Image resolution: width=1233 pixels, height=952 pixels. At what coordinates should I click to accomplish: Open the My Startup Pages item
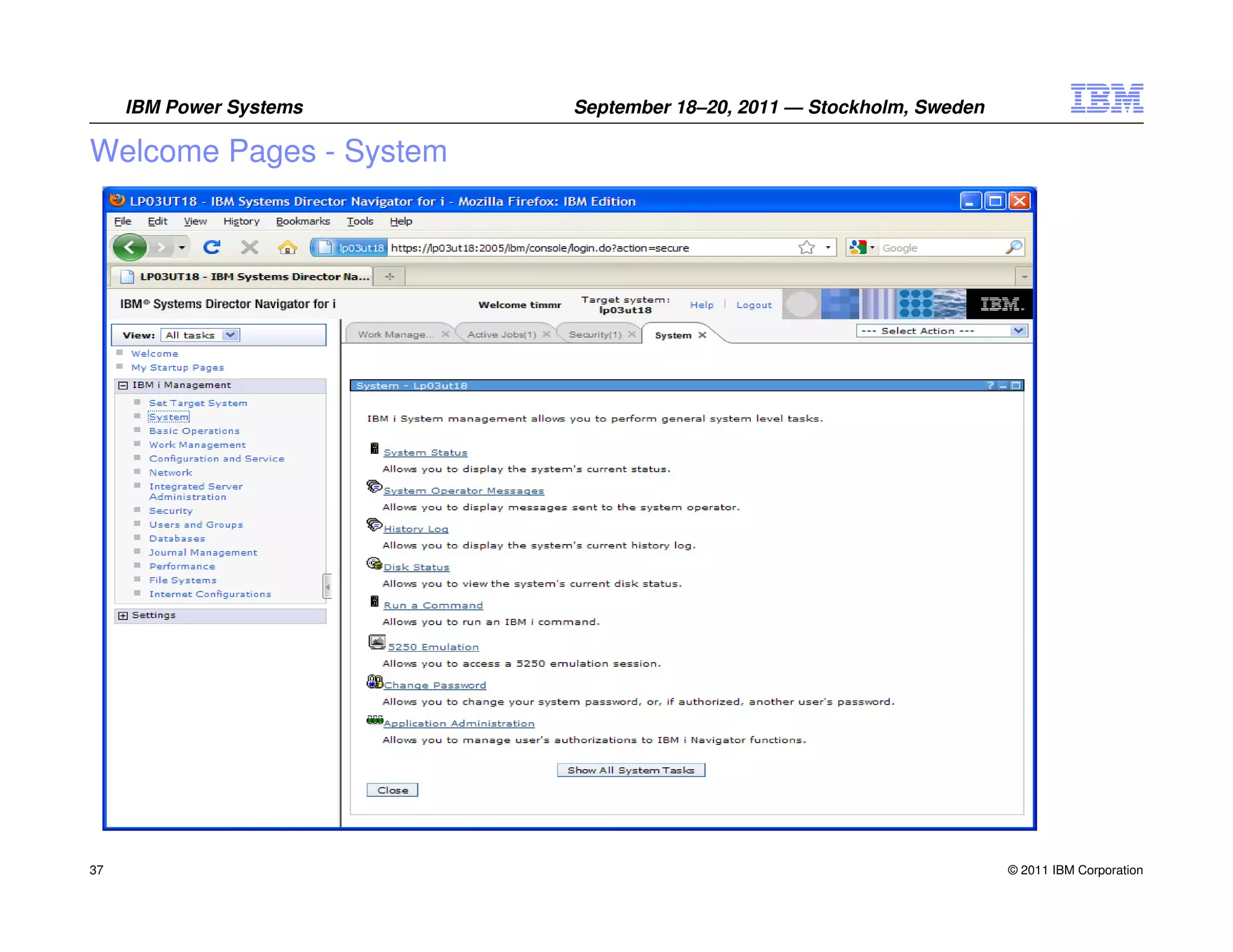coord(178,368)
